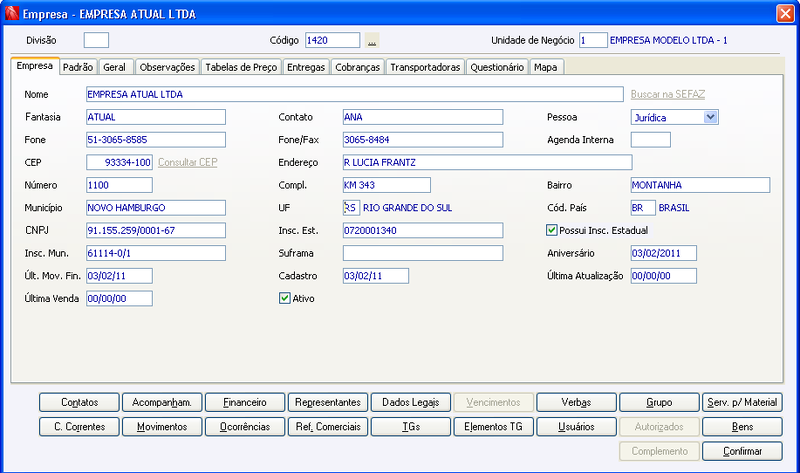Open the Ref. Comerciais button

328,427
